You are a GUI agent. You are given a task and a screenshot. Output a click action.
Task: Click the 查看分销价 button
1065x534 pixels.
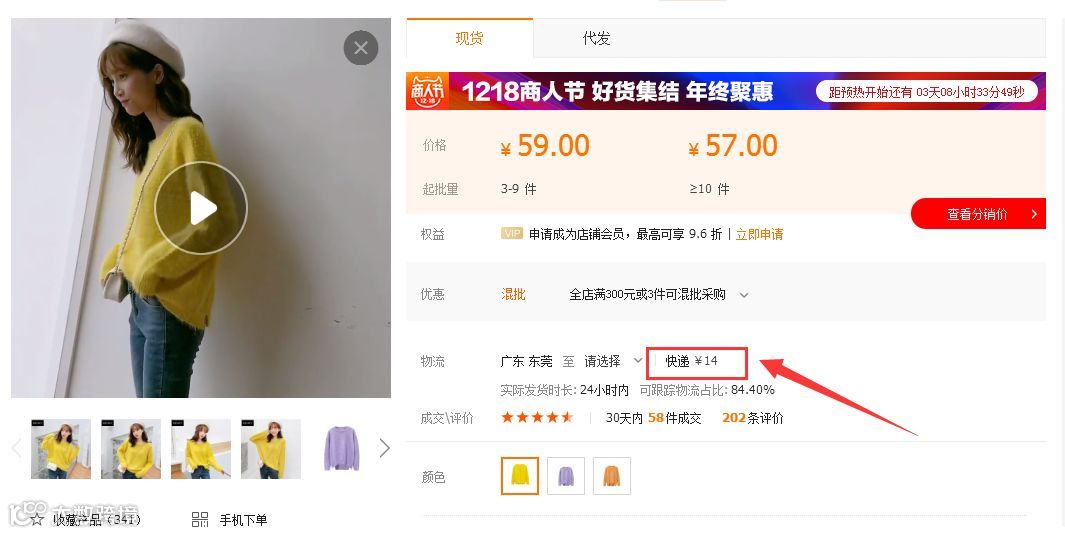point(978,214)
